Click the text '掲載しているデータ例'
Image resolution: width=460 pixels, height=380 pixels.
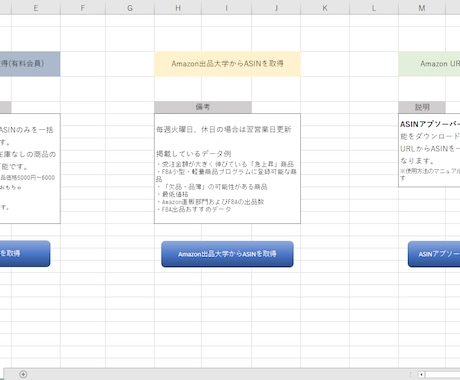click(194, 154)
